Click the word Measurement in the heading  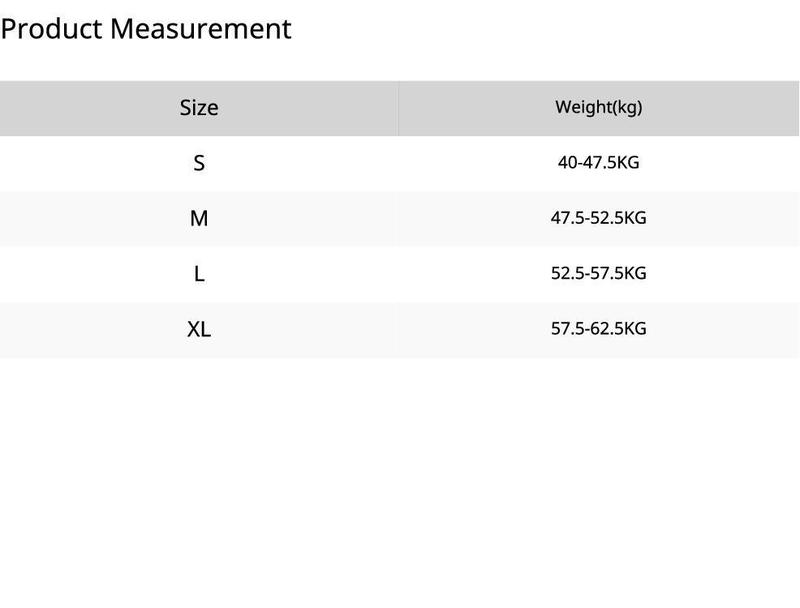point(201,29)
